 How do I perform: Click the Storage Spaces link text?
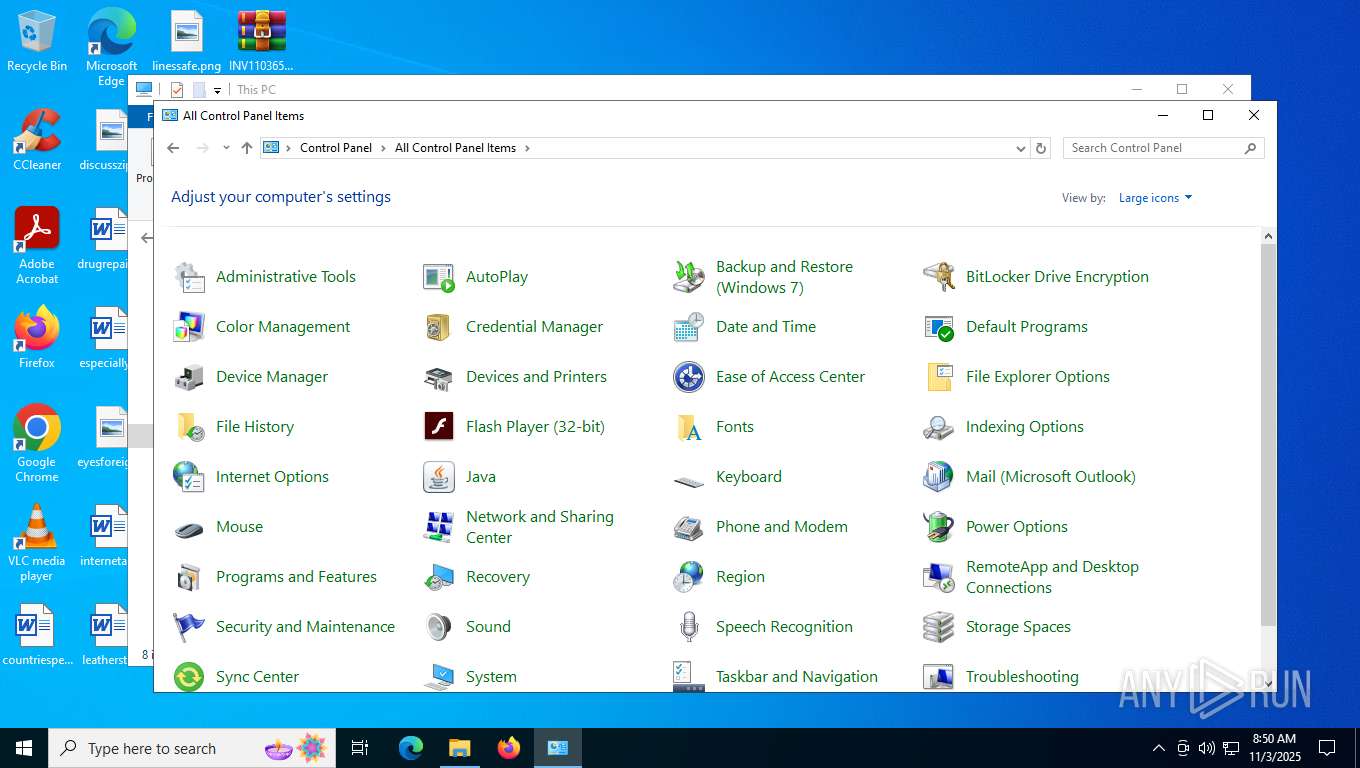coord(1018,627)
